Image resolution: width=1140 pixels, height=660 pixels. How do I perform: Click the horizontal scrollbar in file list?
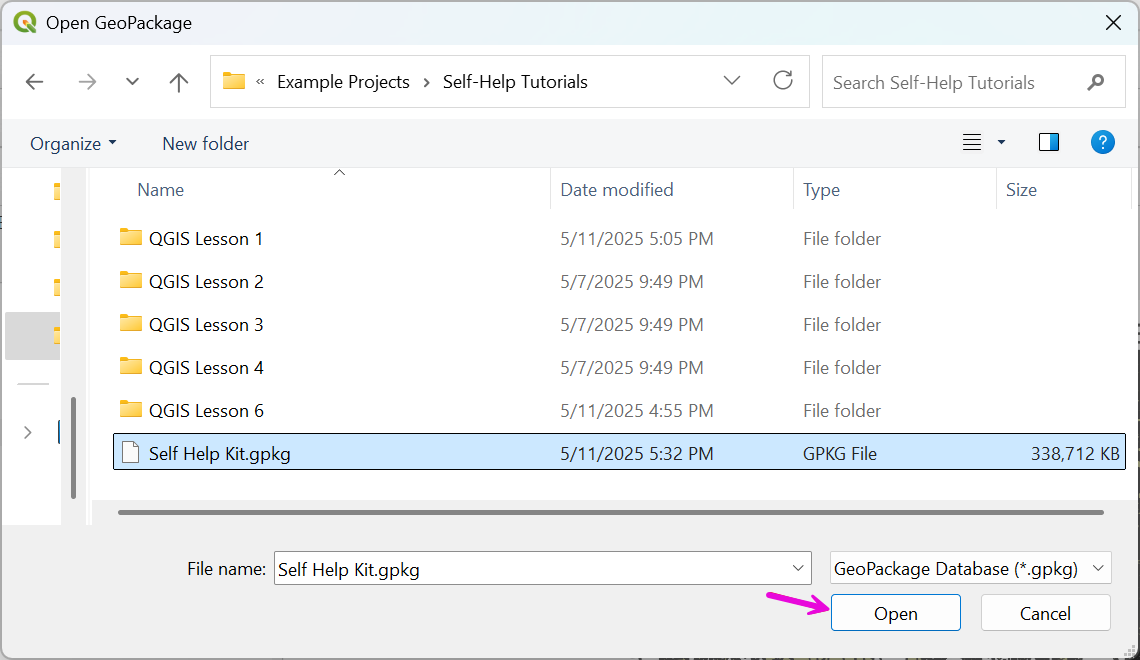pyautogui.click(x=610, y=512)
